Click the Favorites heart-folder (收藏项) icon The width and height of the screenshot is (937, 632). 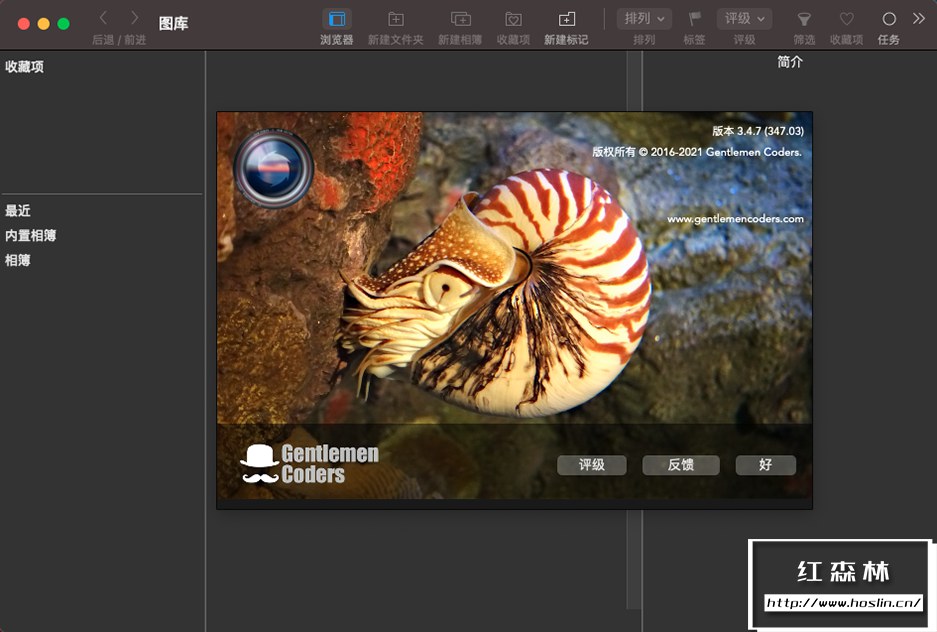click(x=513, y=19)
